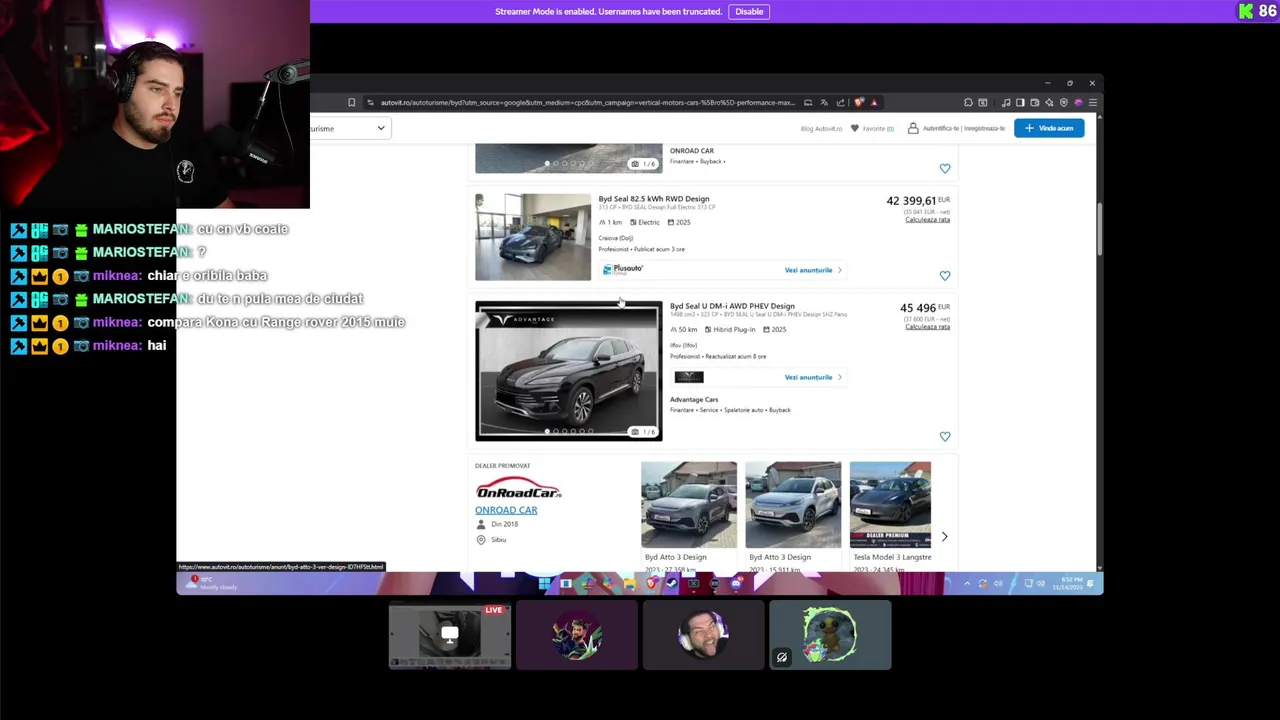Screen dimensions: 1280x720
Task: Click translate page icon in address bar
Action: (x=824, y=102)
